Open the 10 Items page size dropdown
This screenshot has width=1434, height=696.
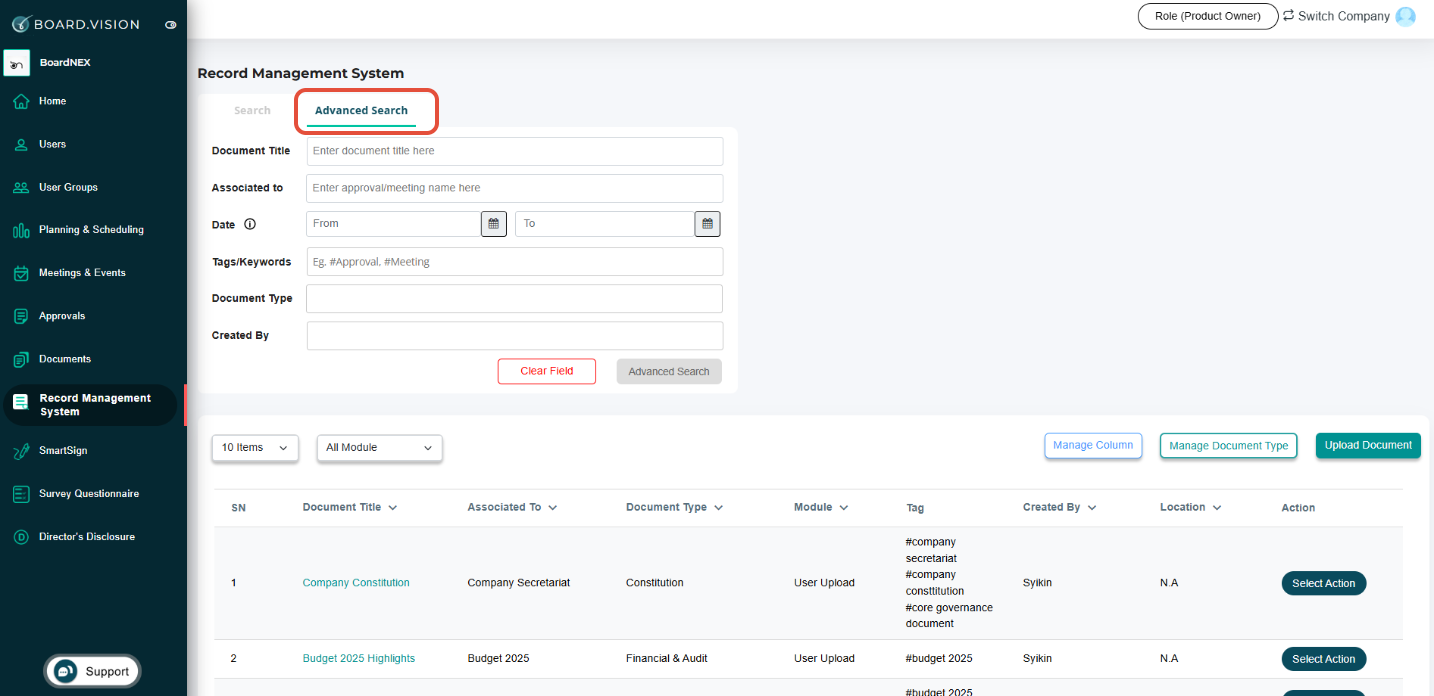[x=255, y=448]
